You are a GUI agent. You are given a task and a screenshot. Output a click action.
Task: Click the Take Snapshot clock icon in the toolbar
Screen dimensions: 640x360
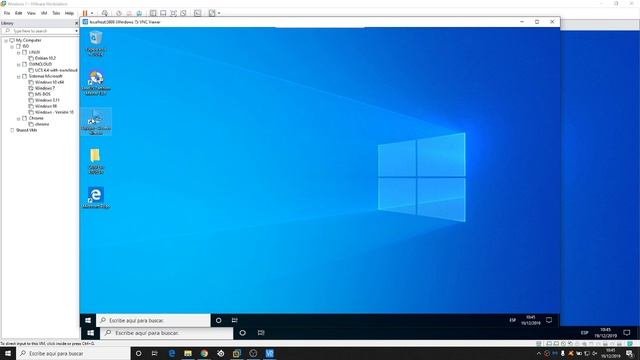coord(119,13)
